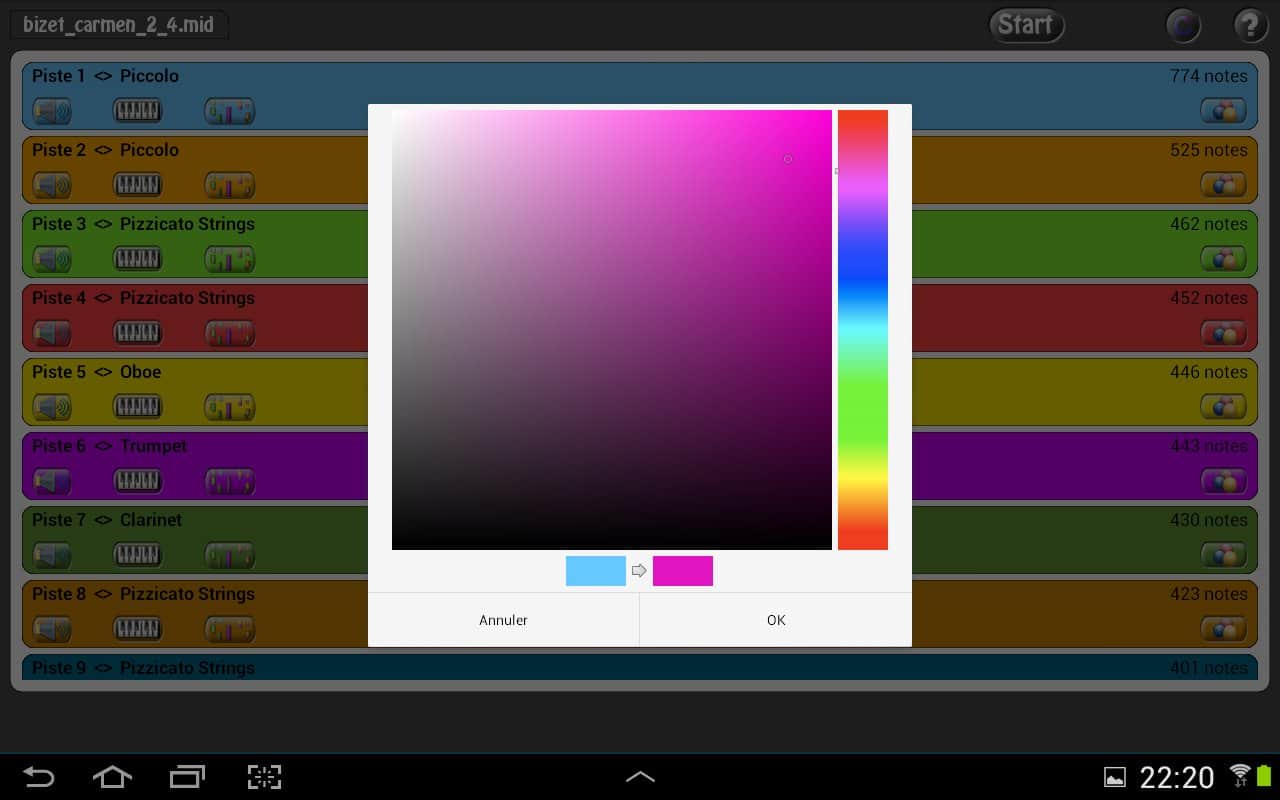Image resolution: width=1280 pixels, height=800 pixels.
Task: Confirm the new color with OK
Action: coord(776,620)
